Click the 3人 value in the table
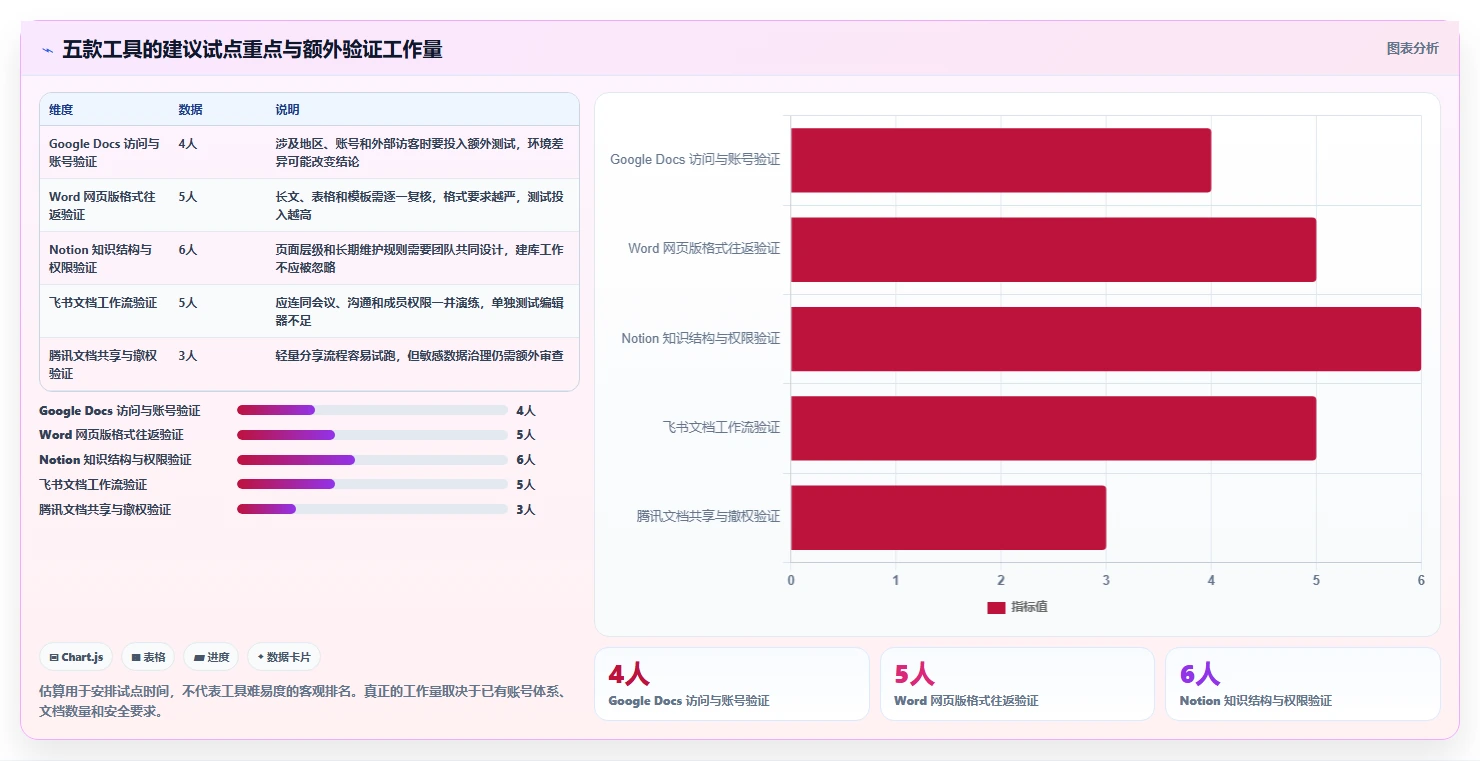This screenshot has height=761, width=1480. click(188, 355)
